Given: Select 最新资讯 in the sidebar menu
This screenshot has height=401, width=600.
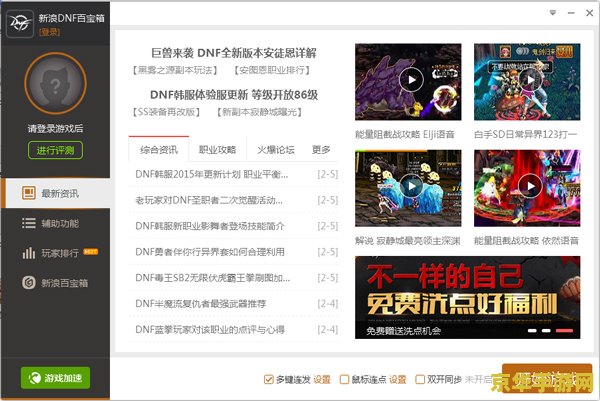Looking at the screenshot, I should click(x=55, y=193).
